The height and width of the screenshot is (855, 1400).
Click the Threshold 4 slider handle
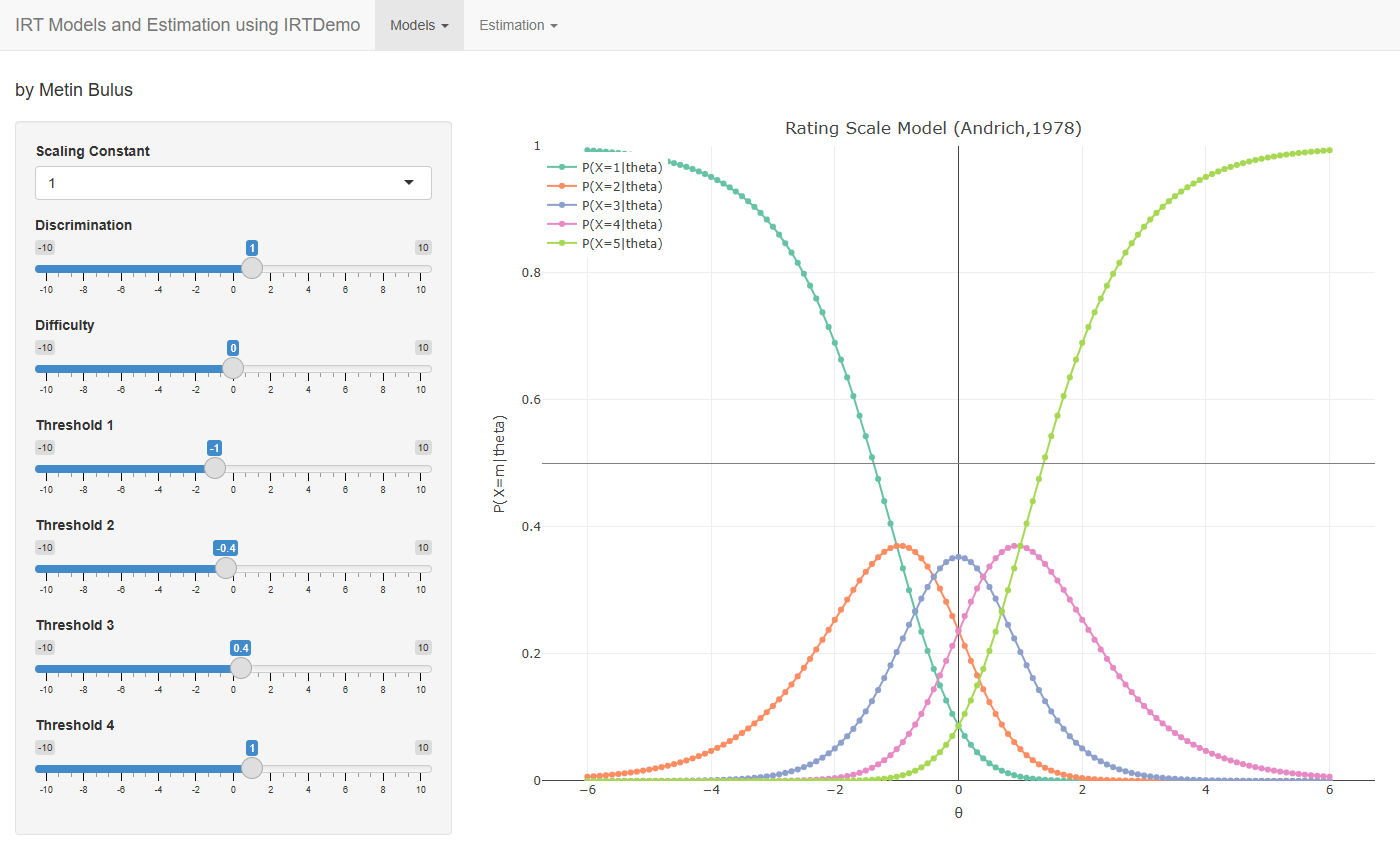tap(252, 768)
